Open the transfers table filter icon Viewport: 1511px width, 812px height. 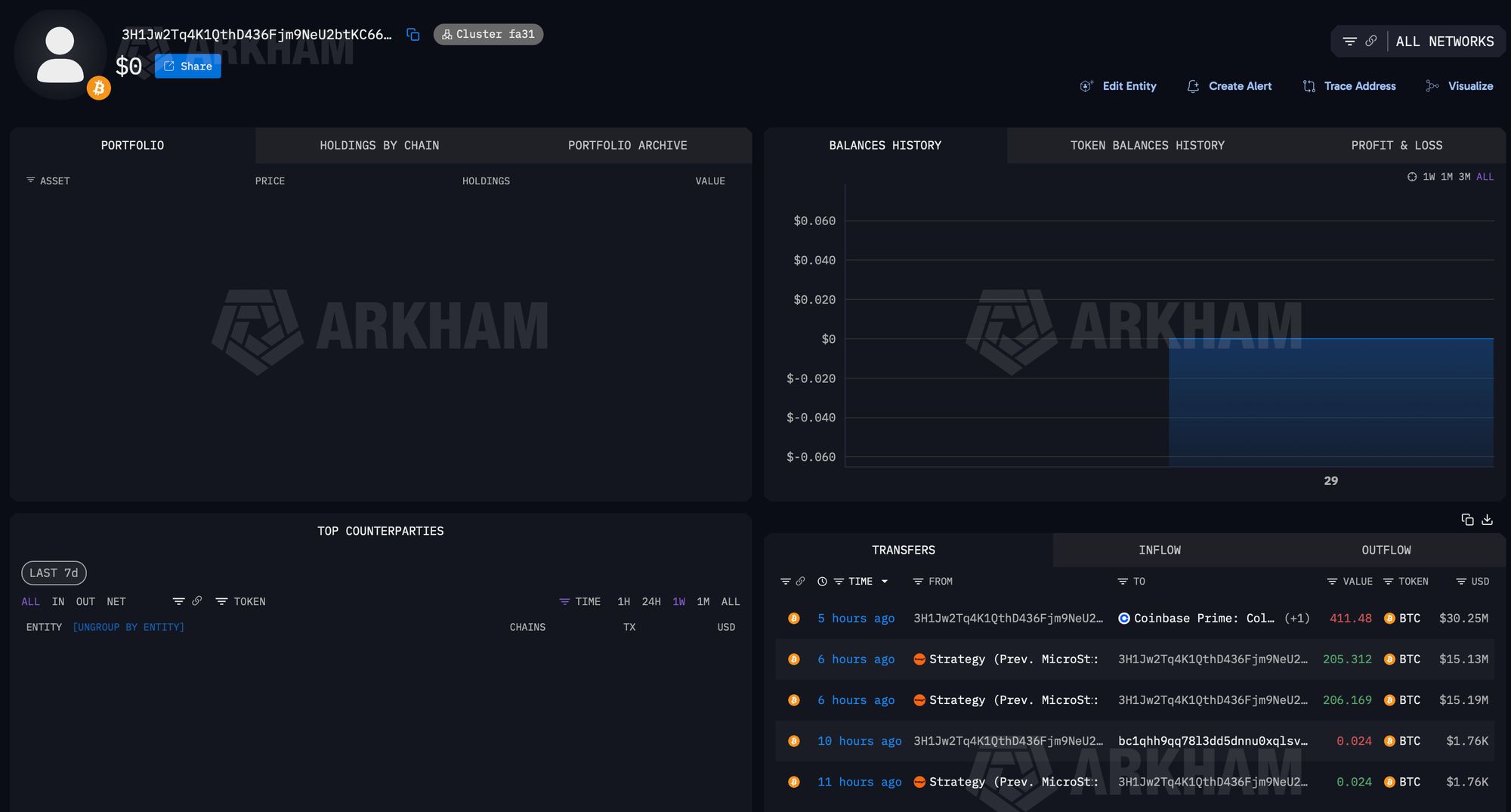[x=786, y=581]
